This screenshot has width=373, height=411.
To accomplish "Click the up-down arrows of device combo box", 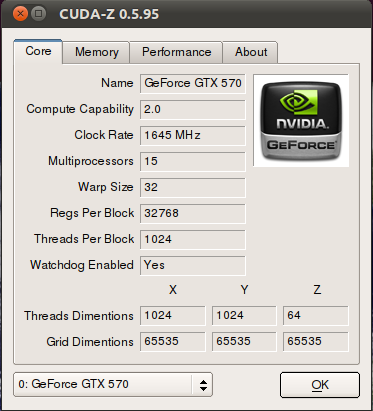I will pyautogui.click(x=203, y=385).
